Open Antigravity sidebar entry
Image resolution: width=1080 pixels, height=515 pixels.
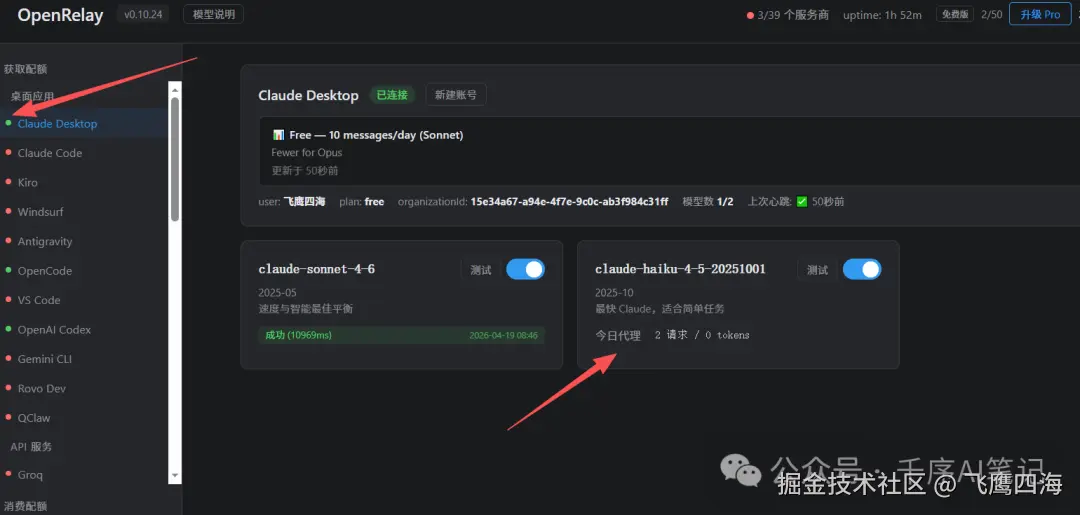click(45, 242)
